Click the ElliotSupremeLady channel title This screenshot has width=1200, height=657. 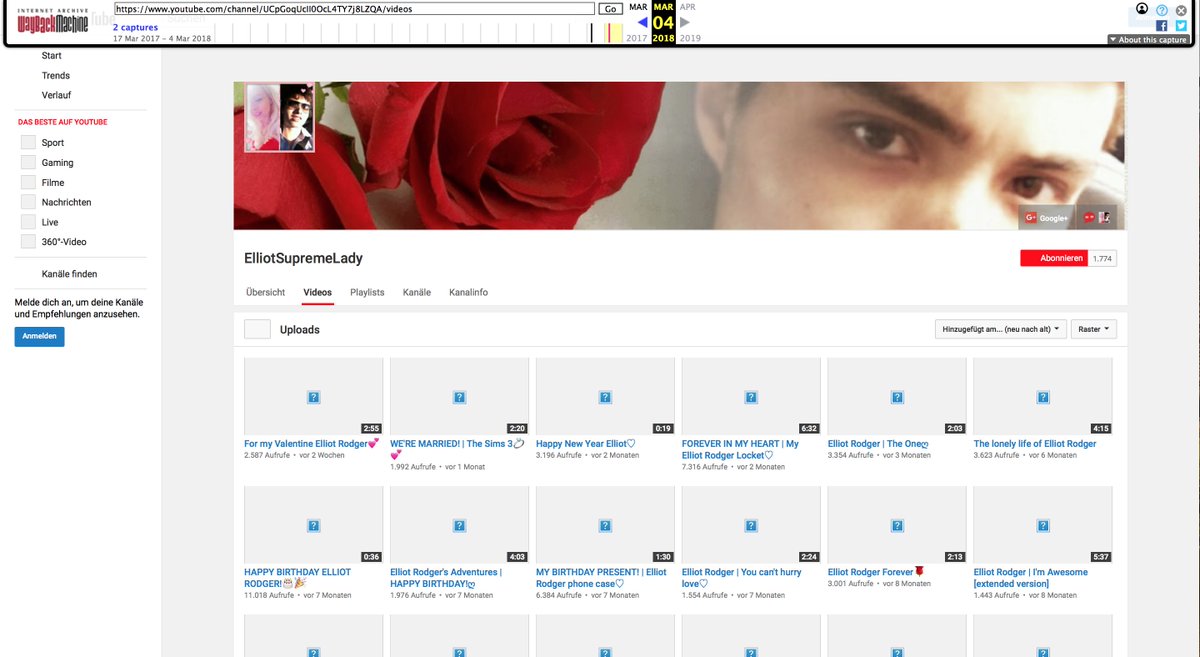(304, 258)
